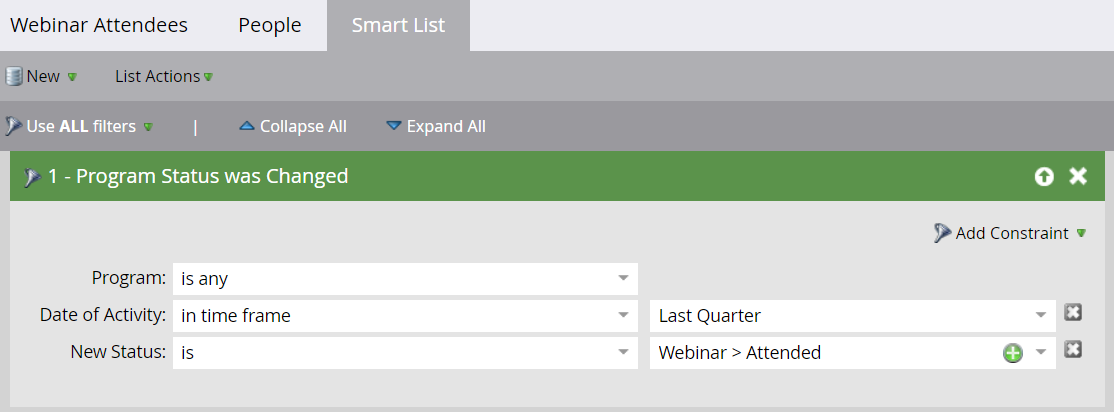
Task: Switch to the People tab
Action: [270, 25]
